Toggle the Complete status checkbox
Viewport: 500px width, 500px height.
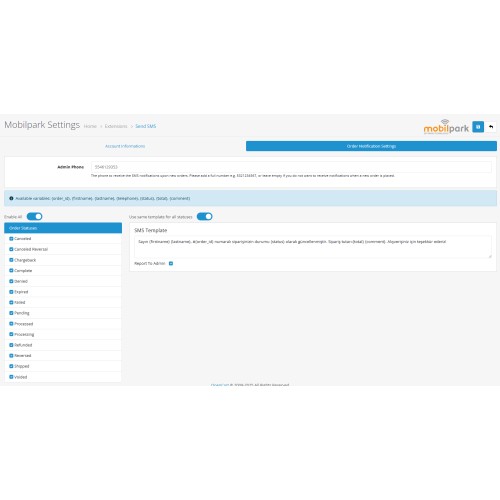pyautogui.click(x=11, y=271)
